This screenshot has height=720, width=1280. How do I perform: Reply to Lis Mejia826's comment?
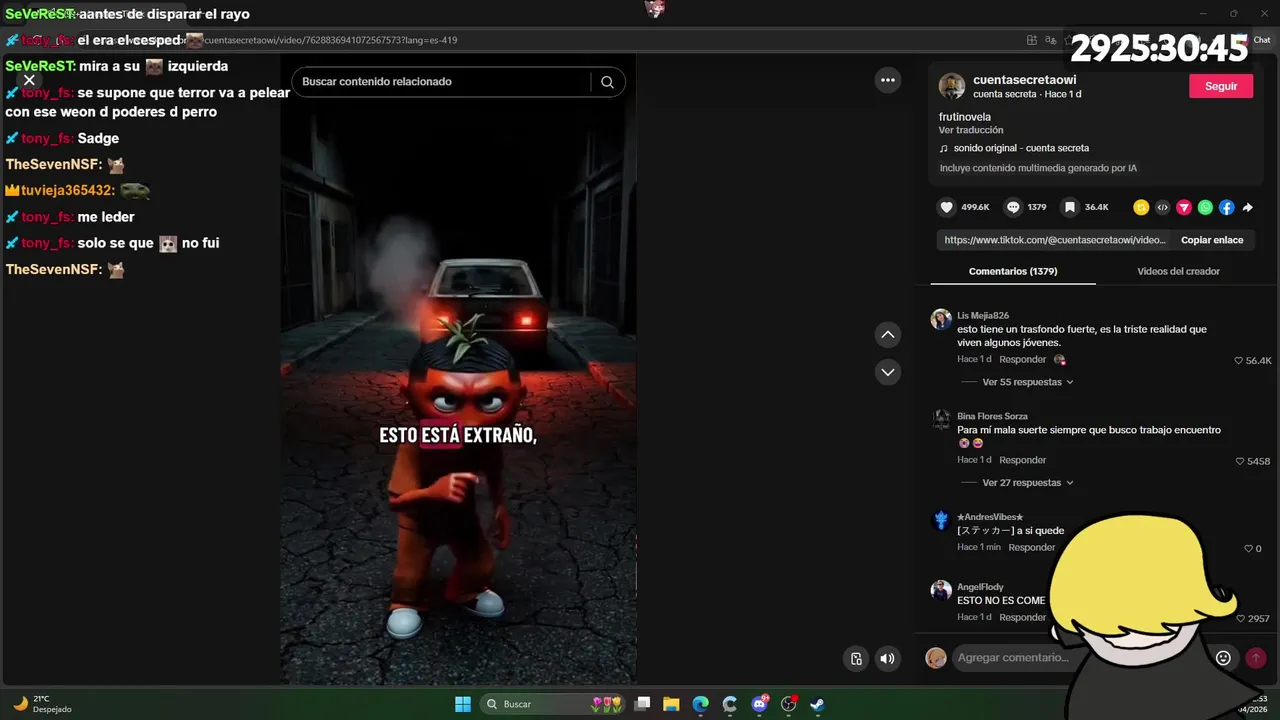point(1022,360)
